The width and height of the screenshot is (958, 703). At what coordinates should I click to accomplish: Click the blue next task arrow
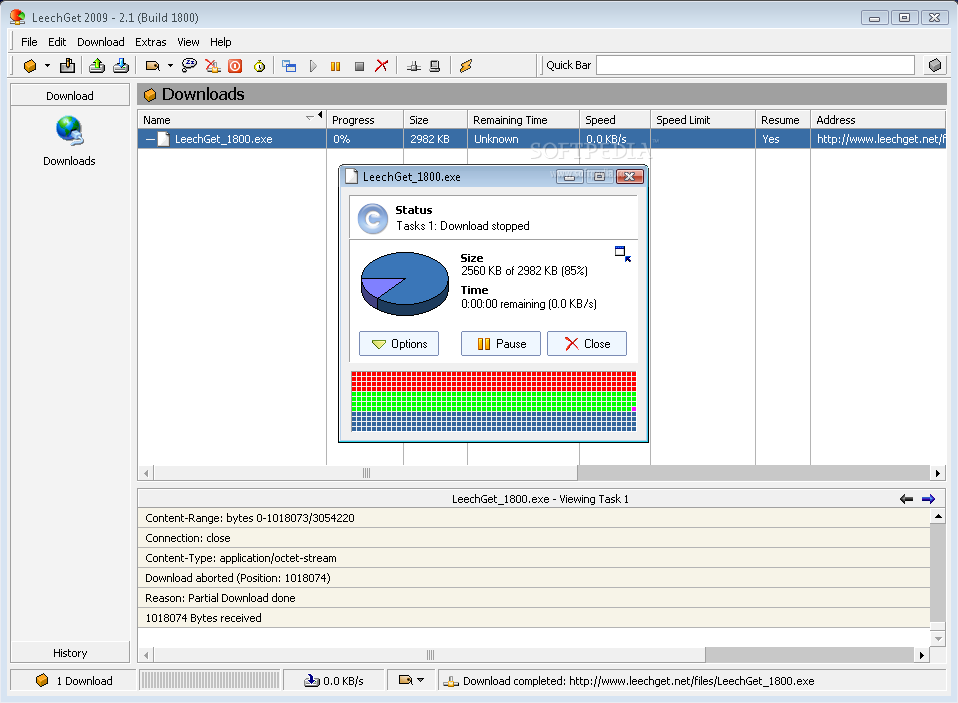point(928,498)
